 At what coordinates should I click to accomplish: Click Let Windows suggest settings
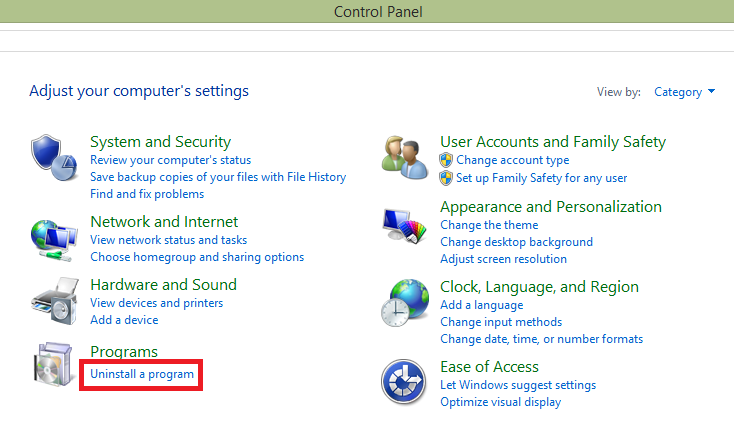click(x=517, y=385)
